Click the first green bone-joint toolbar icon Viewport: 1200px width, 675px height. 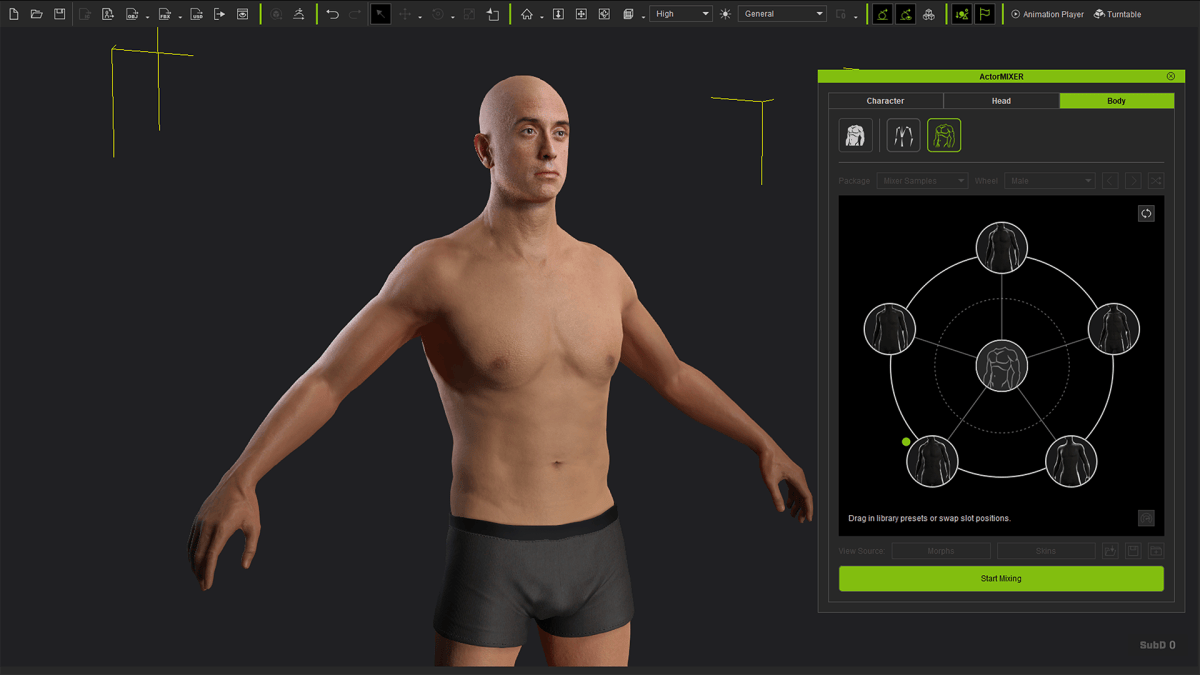(x=882, y=14)
